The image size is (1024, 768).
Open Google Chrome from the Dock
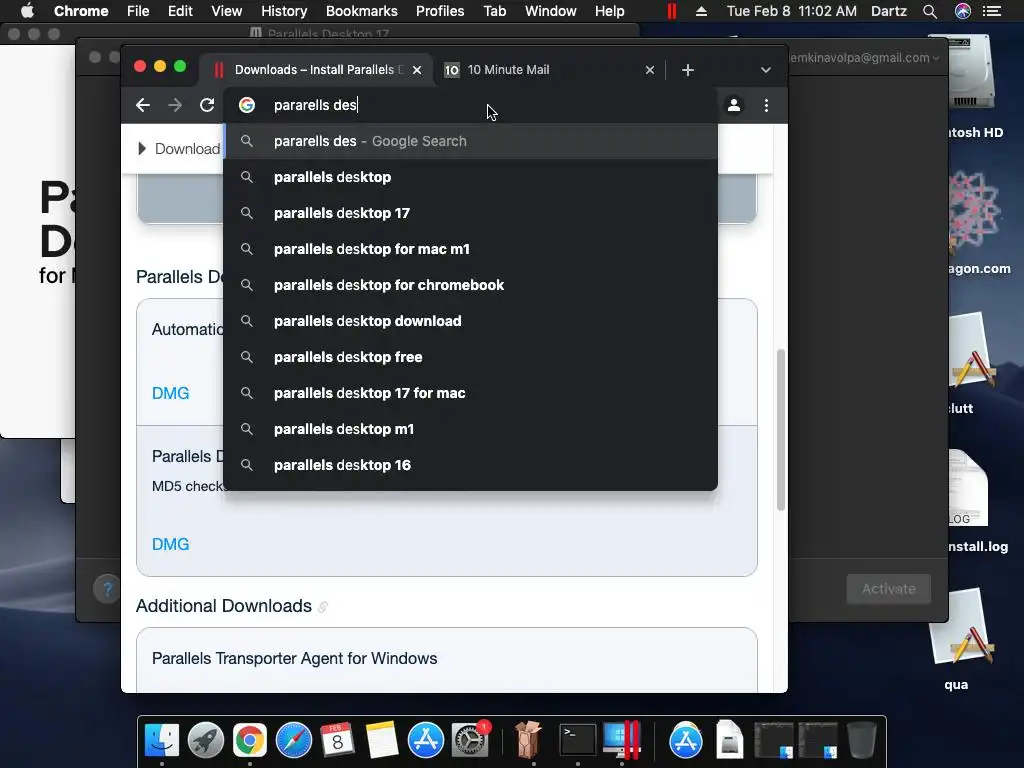[249, 740]
